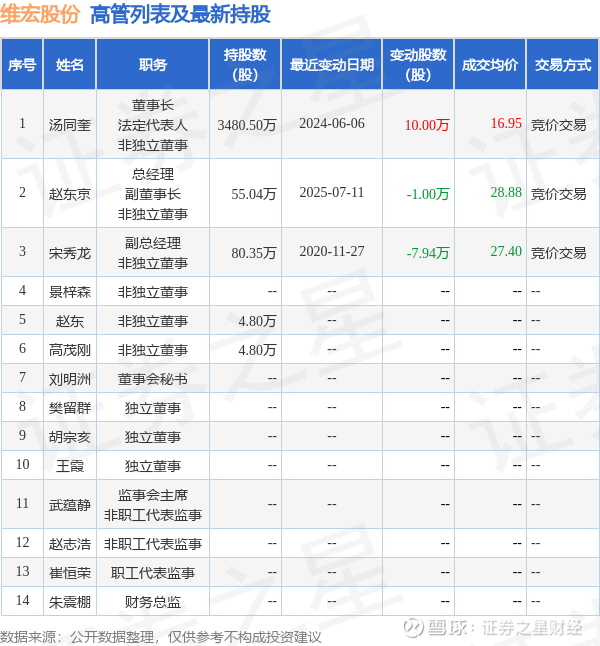600x646 pixels.
Task: Click the 雪球 logo icon
Action: pyautogui.click(x=413, y=628)
